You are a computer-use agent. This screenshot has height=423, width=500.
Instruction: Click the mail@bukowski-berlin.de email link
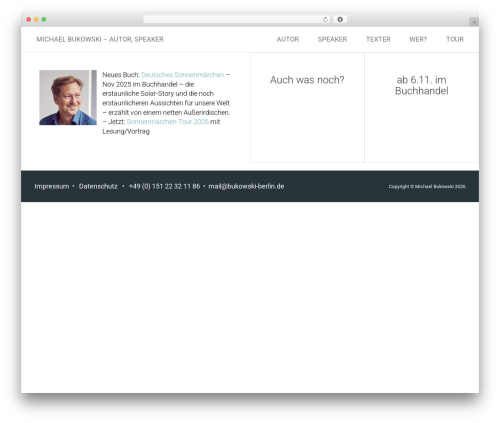coord(246,186)
